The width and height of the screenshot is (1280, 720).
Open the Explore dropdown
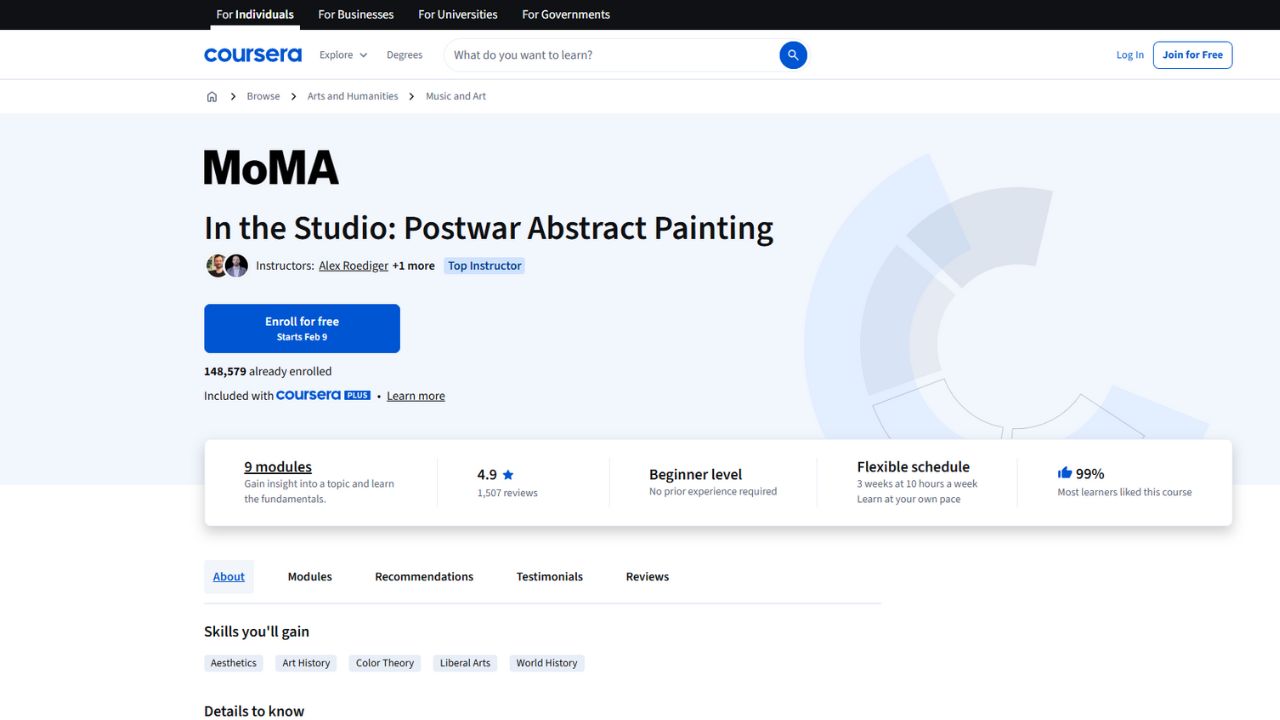coord(343,55)
